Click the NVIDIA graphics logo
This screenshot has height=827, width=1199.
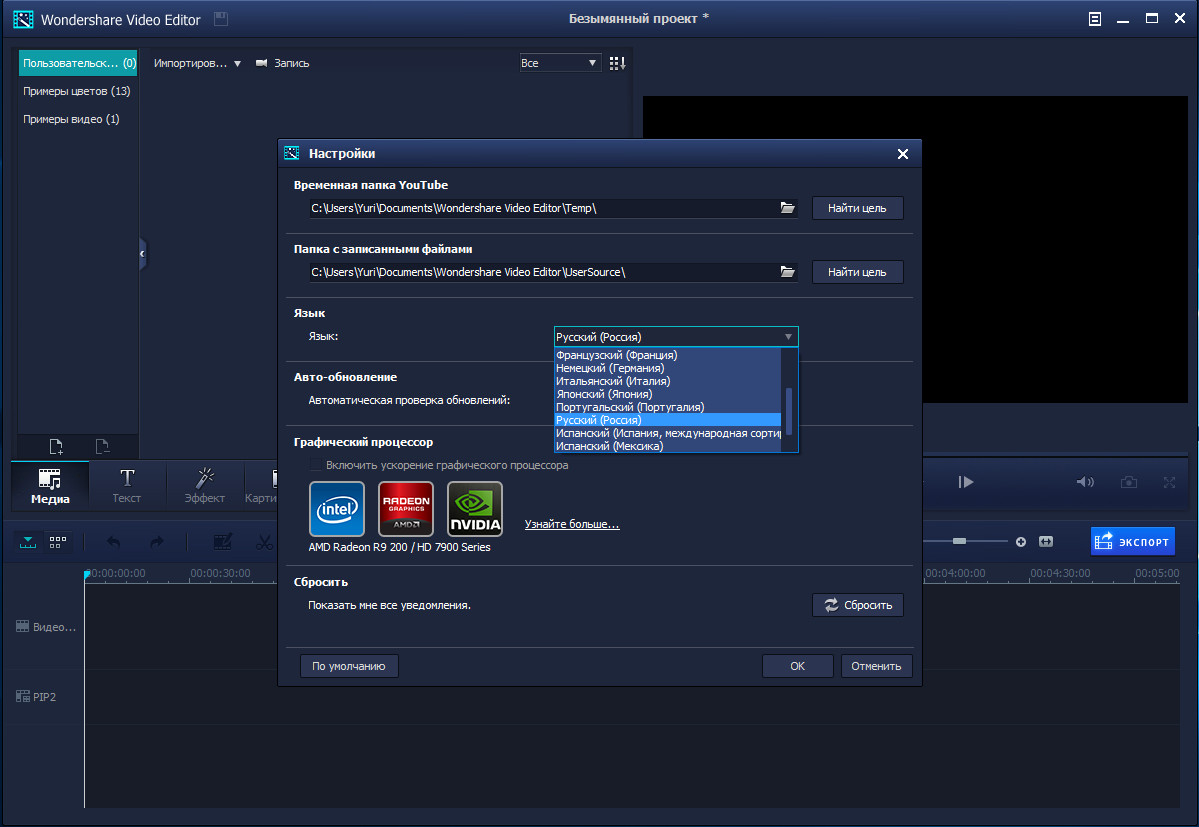pyautogui.click(x=475, y=509)
